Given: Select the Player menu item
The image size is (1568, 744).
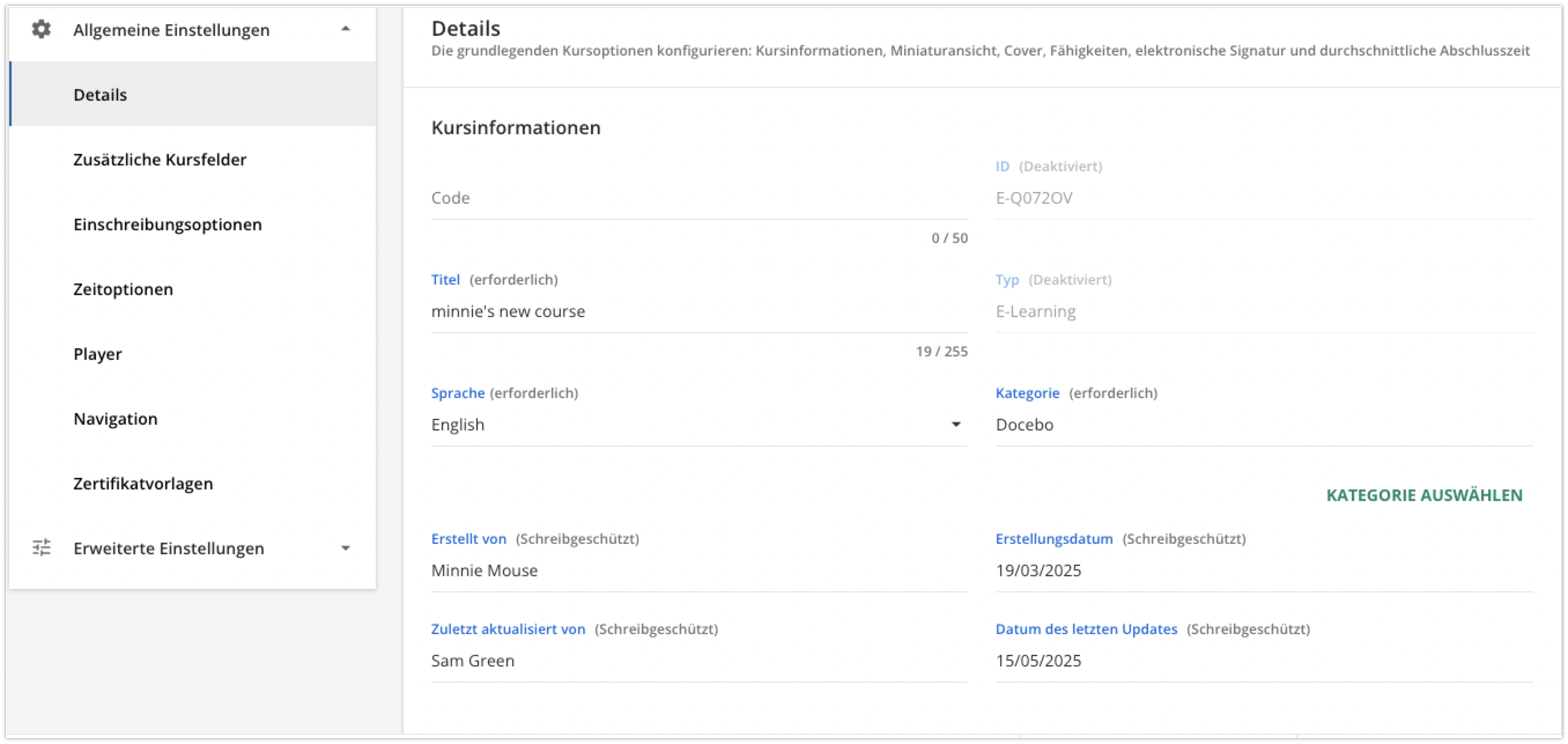Looking at the screenshot, I should click(193, 353).
